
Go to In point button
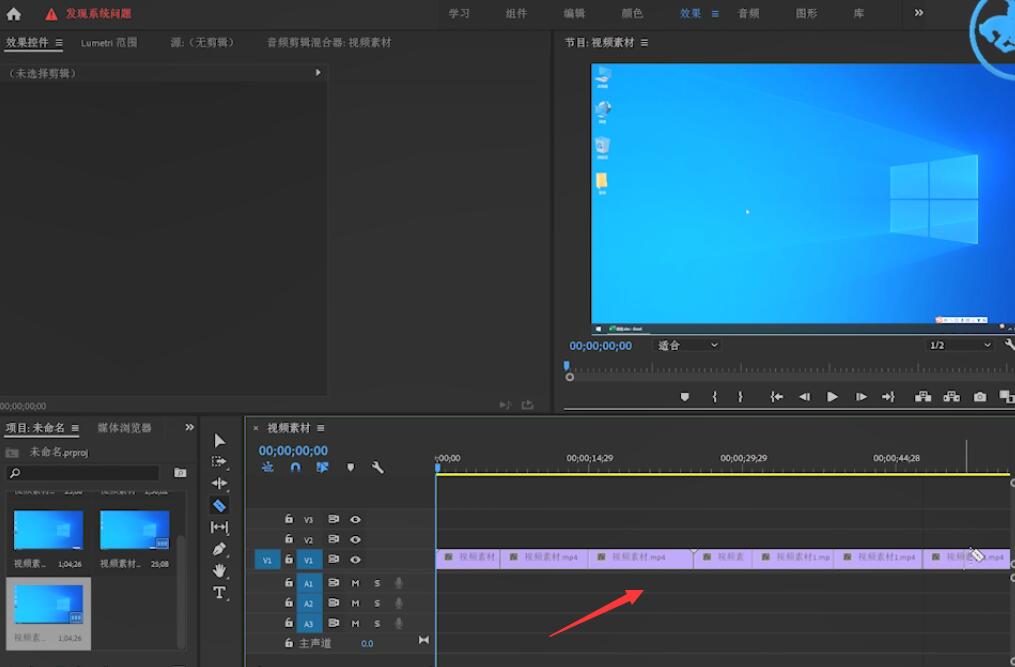click(777, 397)
